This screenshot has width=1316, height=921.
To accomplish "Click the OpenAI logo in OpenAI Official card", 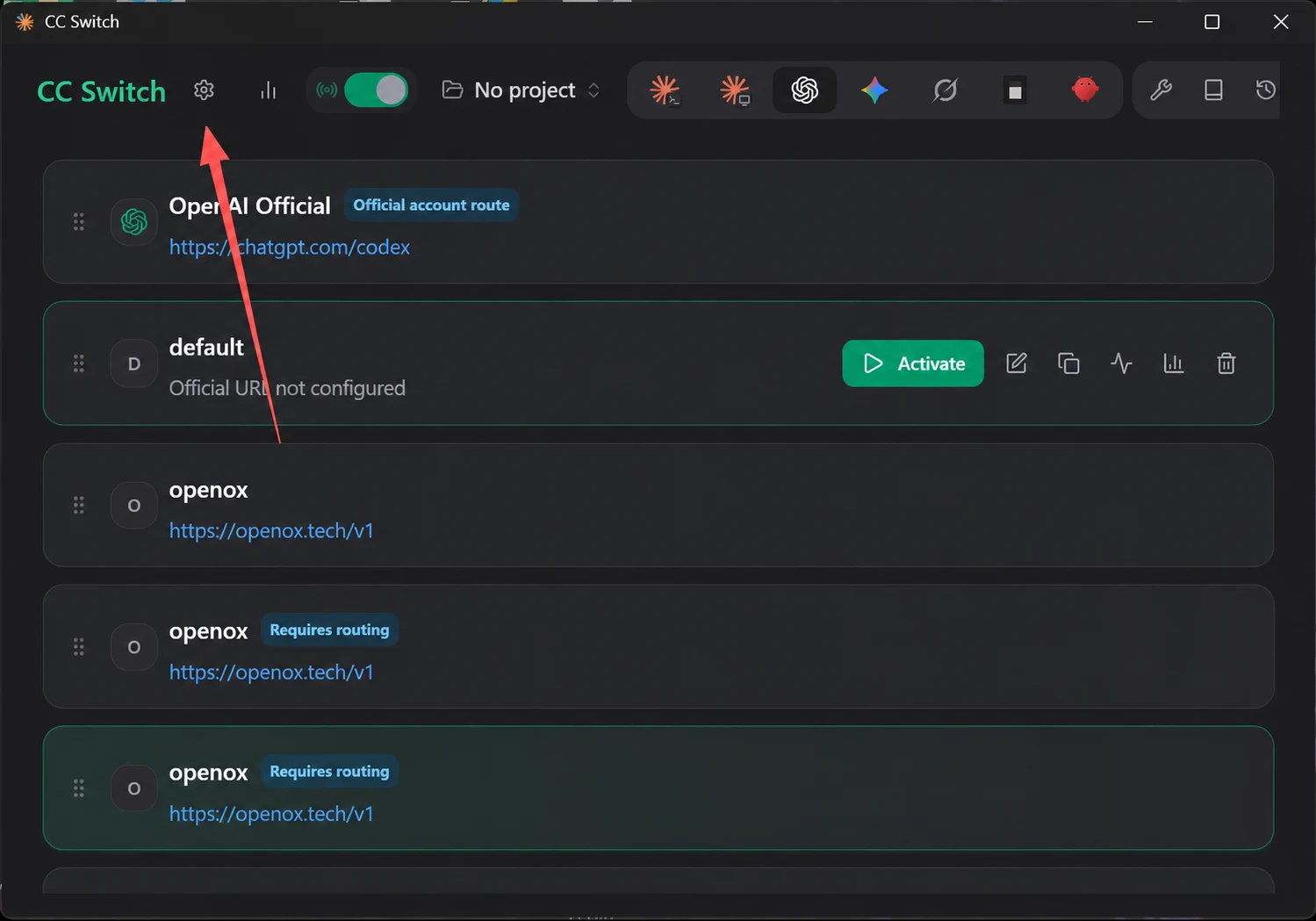I will pos(134,222).
